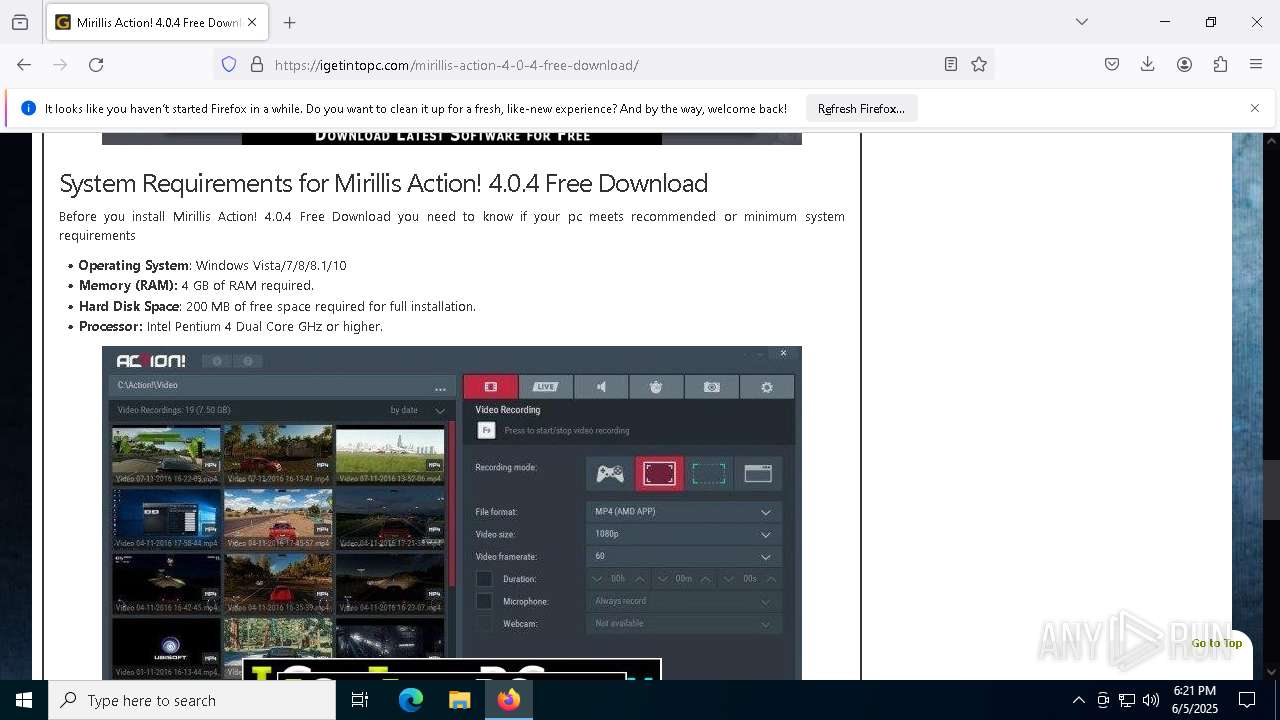
Task: Open a new tab with plus button
Action: click(x=290, y=22)
